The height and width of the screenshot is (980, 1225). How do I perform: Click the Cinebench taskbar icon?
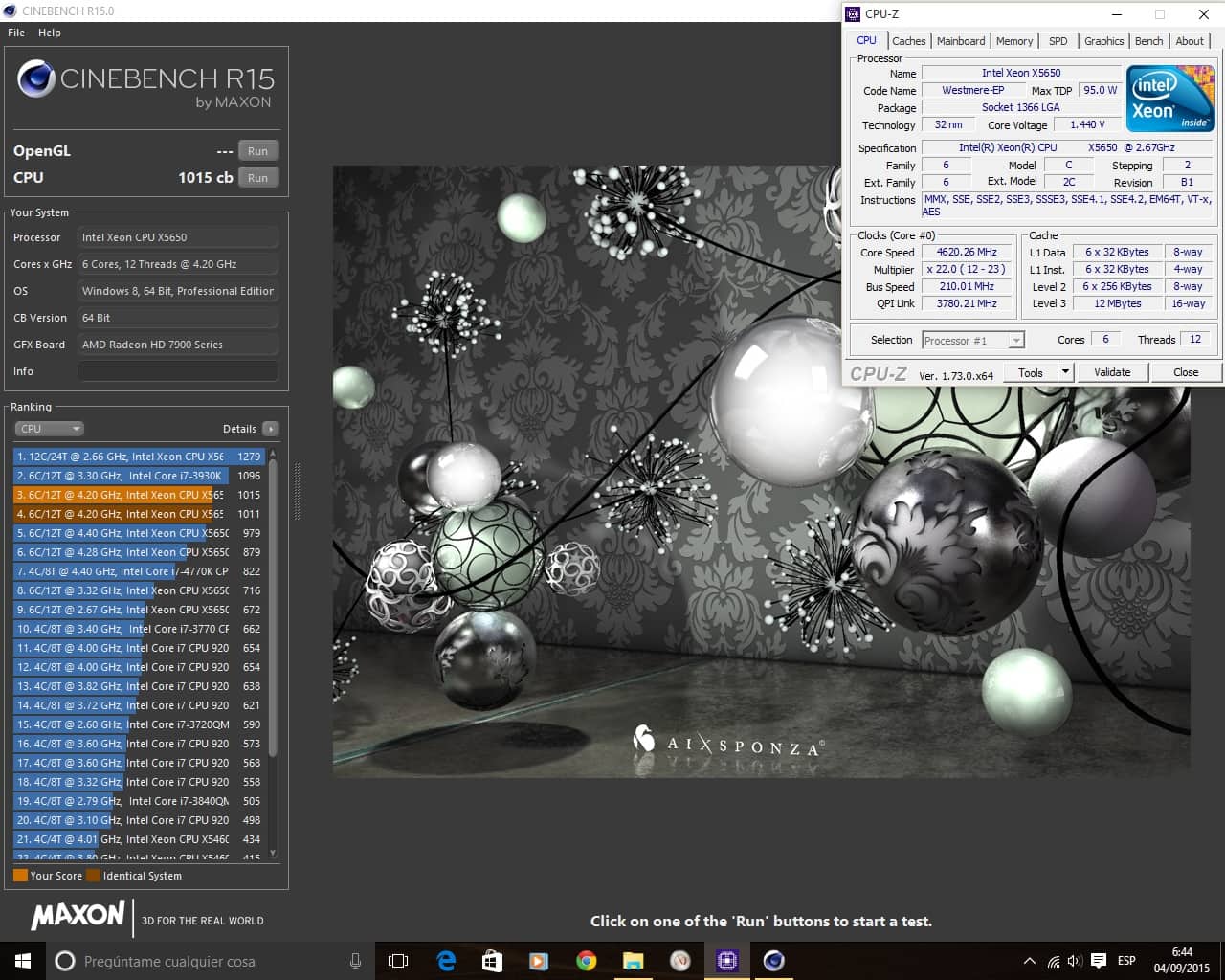[774, 961]
